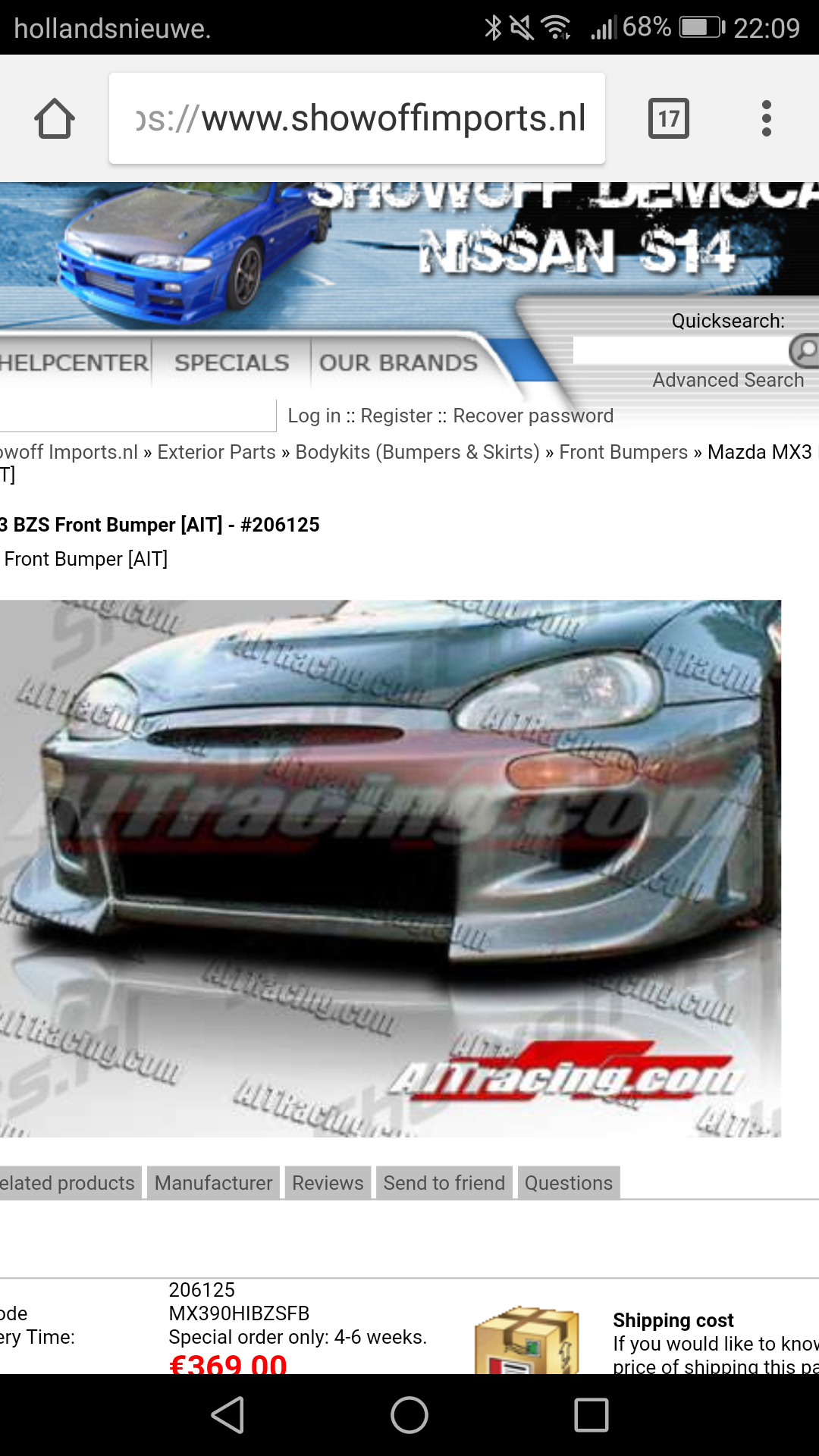
Task: Open the OUR BRANDS menu item
Action: point(398,362)
